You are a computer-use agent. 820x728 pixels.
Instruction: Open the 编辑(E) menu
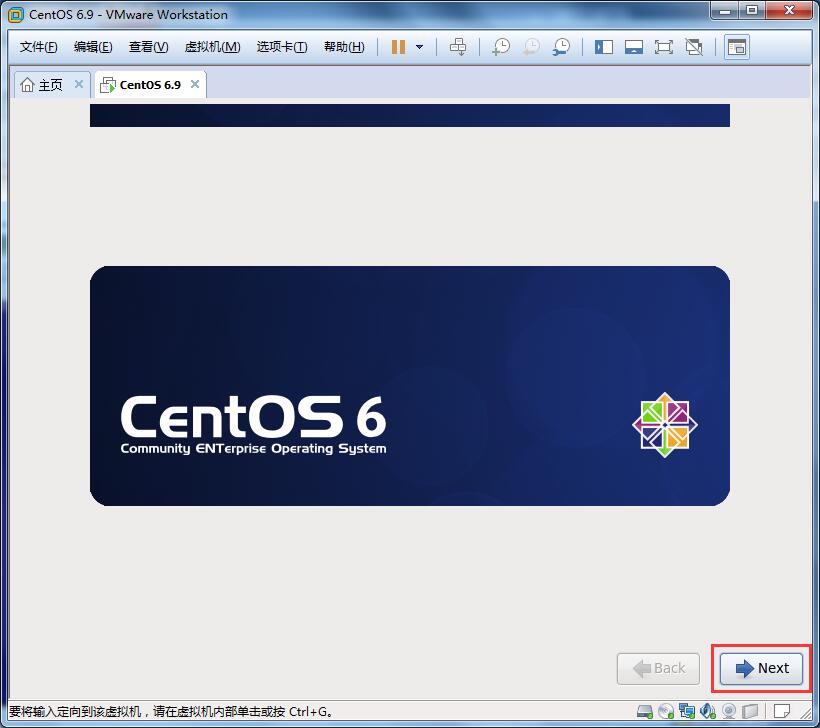point(93,47)
